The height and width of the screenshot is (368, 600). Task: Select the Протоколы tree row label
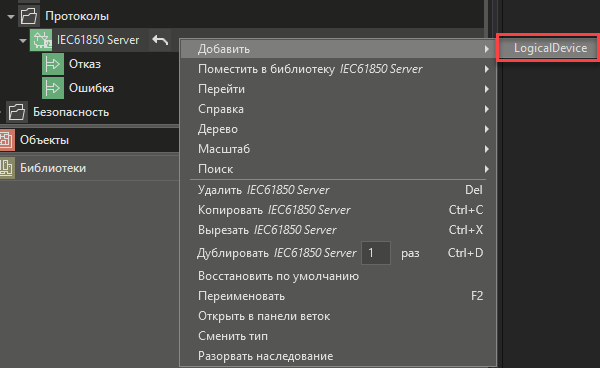[x=77, y=16]
